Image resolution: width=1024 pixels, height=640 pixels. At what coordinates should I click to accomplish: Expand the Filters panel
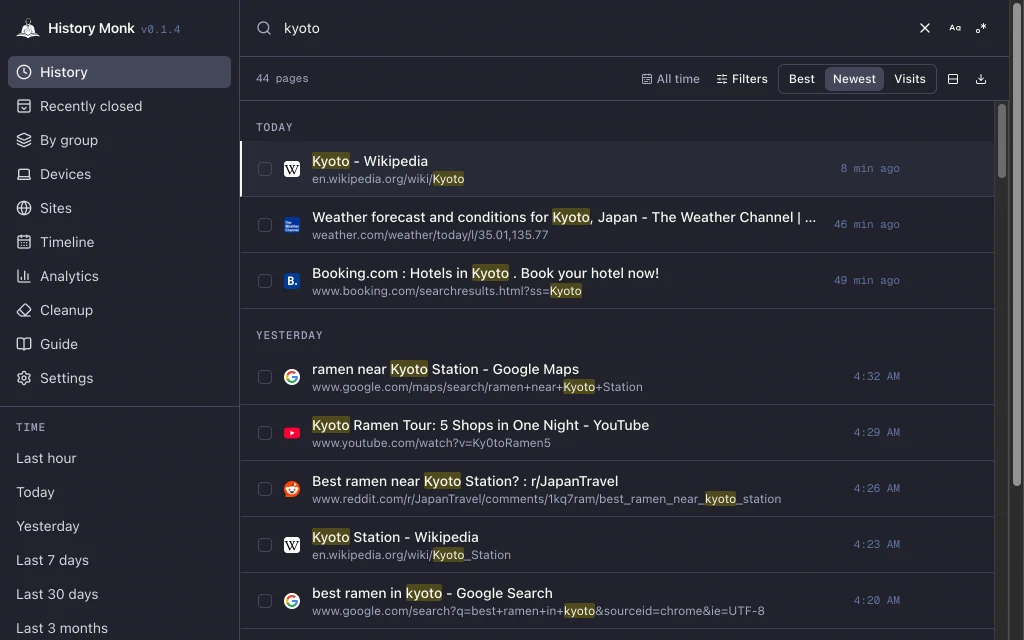coord(742,79)
